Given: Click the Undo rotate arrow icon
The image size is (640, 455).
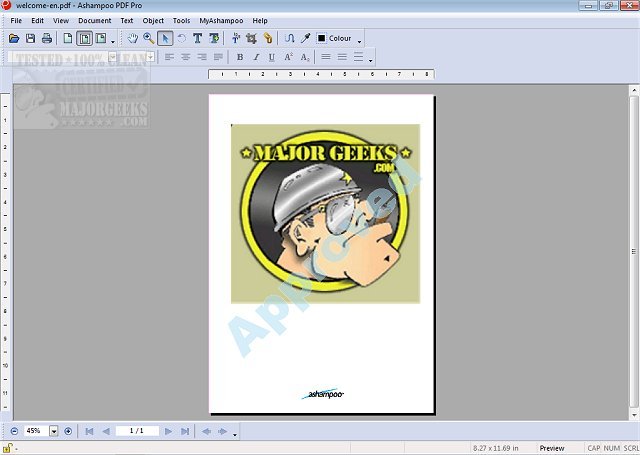Looking at the screenshot, I should point(182,38).
